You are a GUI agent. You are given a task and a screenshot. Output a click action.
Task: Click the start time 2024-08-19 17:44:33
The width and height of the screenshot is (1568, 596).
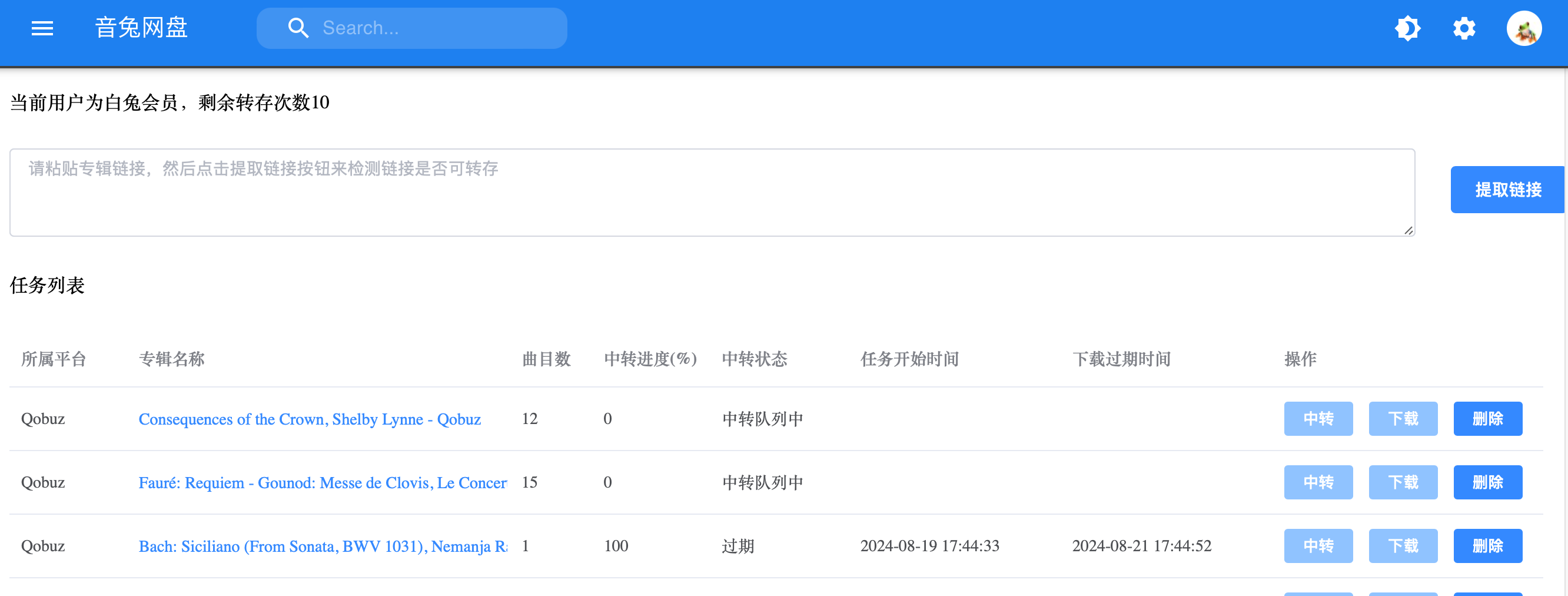point(929,546)
